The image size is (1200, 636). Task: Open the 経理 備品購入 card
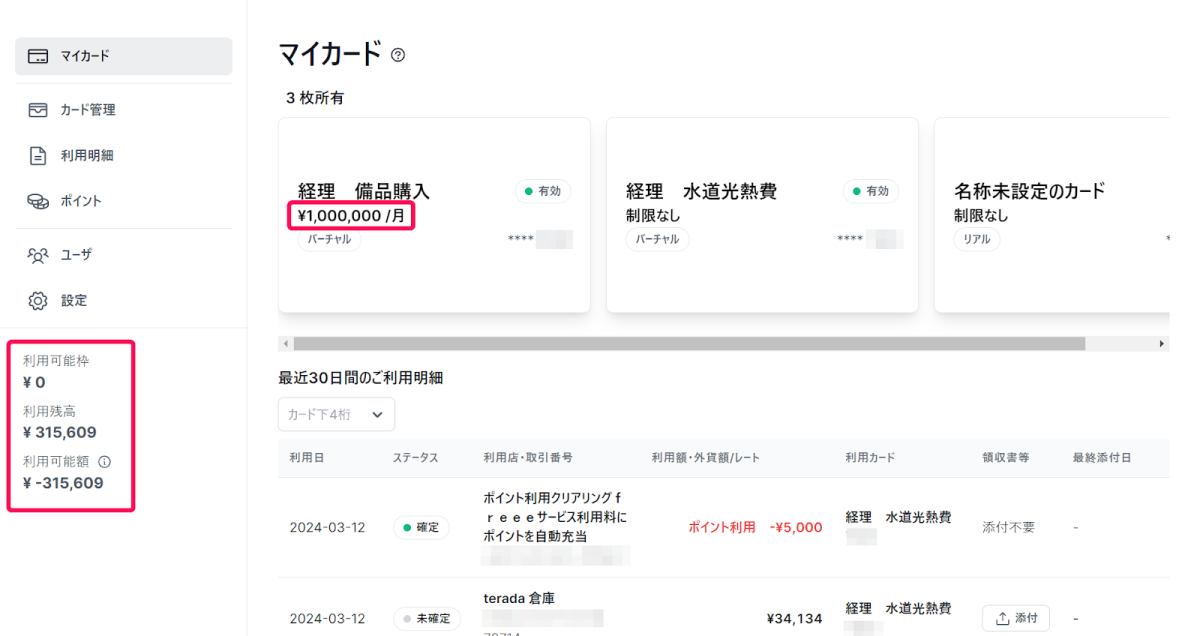click(434, 215)
